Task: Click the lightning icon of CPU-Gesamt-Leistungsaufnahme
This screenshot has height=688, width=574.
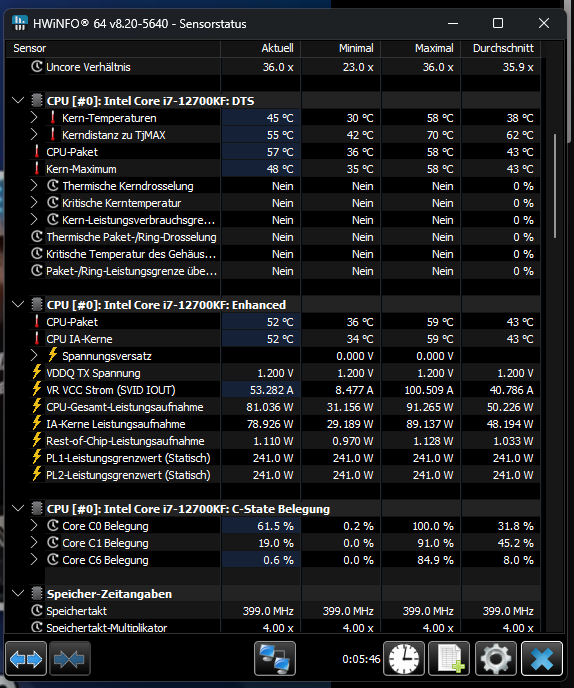Action: (37, 407)
